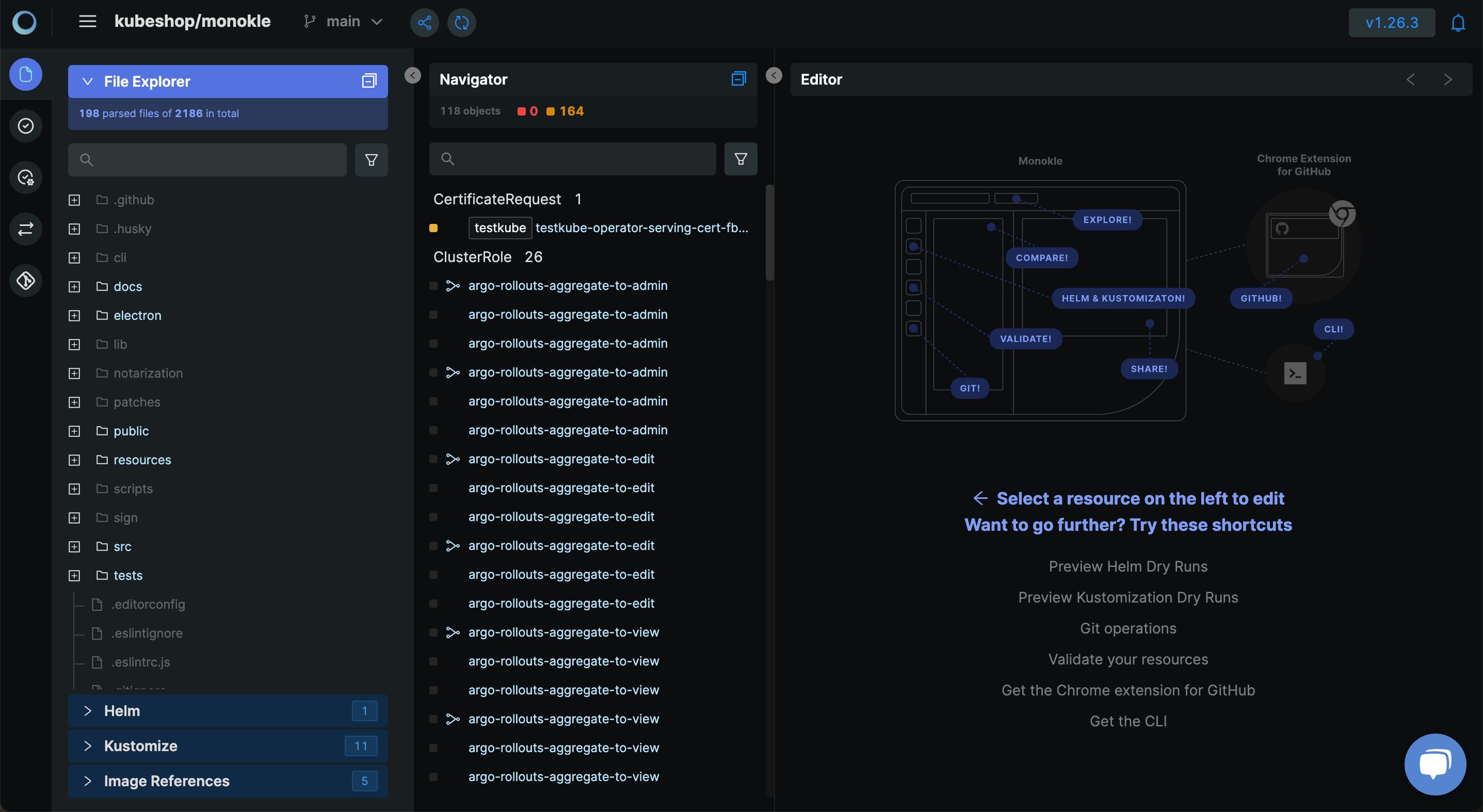The width and height of the screenshot is (1483, 812).
Task: Click the Helm count badge 1
Action: click(364, 711)
